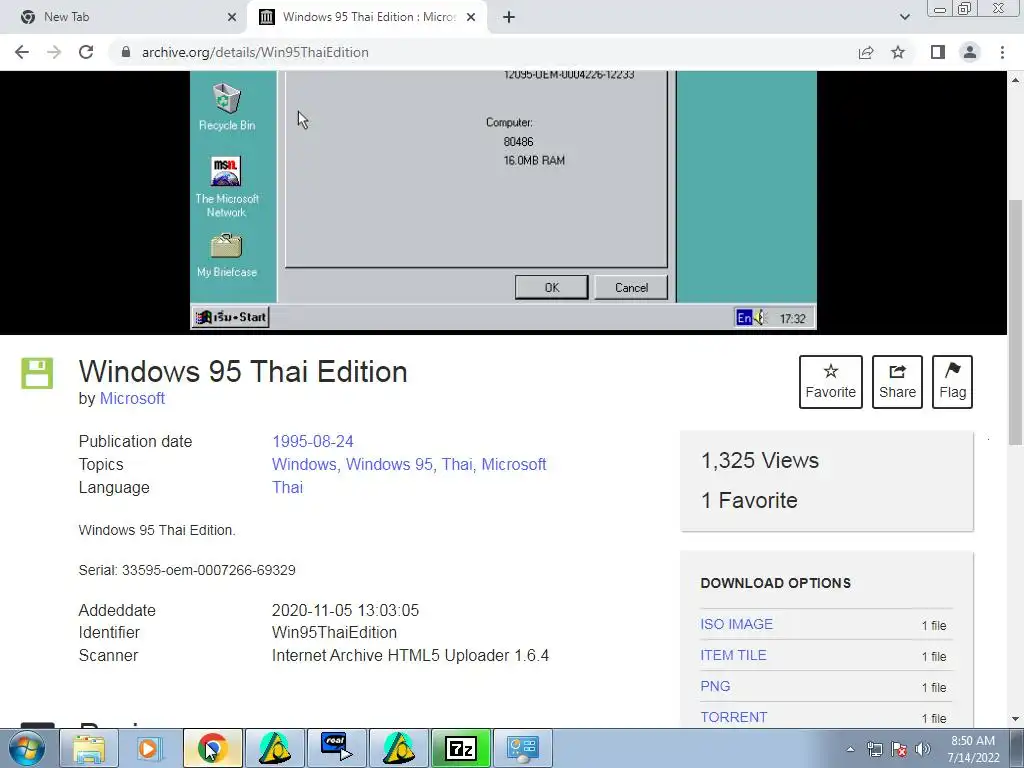Go back to the previous page
This screenshot has height=768, width=1024.
coord(22,52)
